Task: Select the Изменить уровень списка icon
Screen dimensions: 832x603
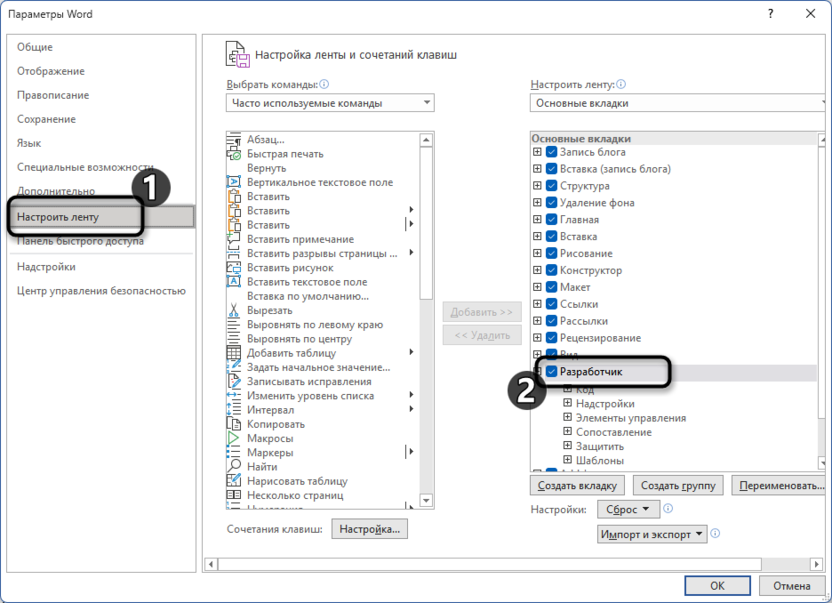Action: [x=234, y=396]
